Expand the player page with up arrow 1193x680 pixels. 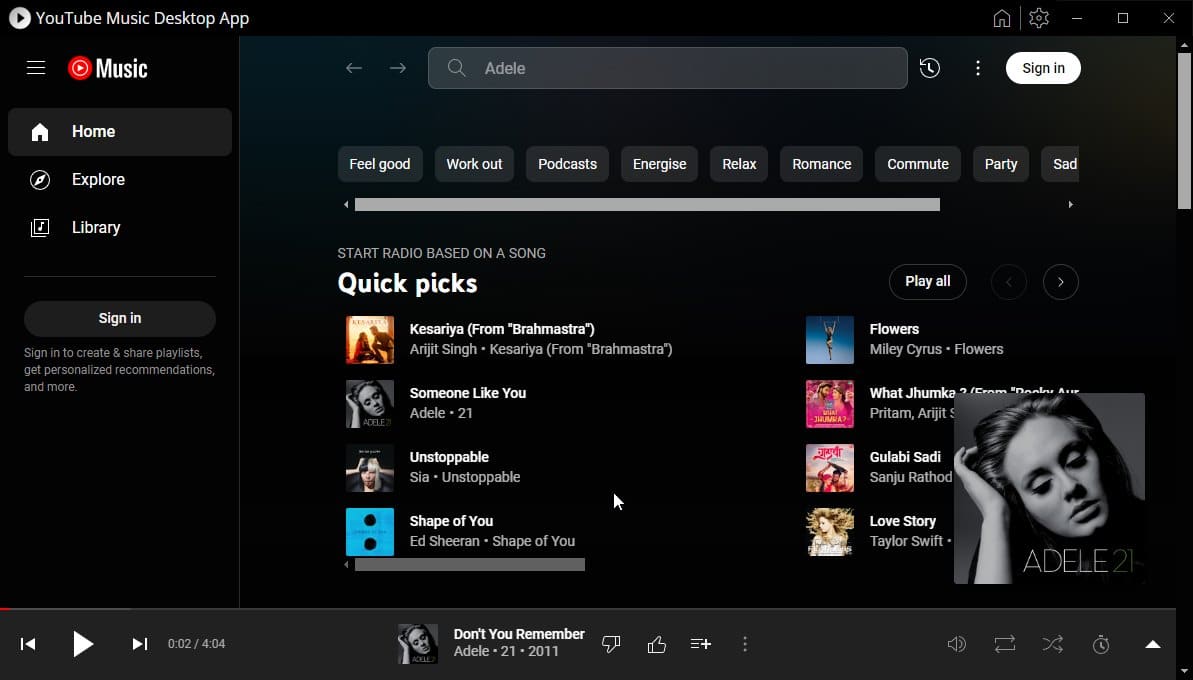1153,644
